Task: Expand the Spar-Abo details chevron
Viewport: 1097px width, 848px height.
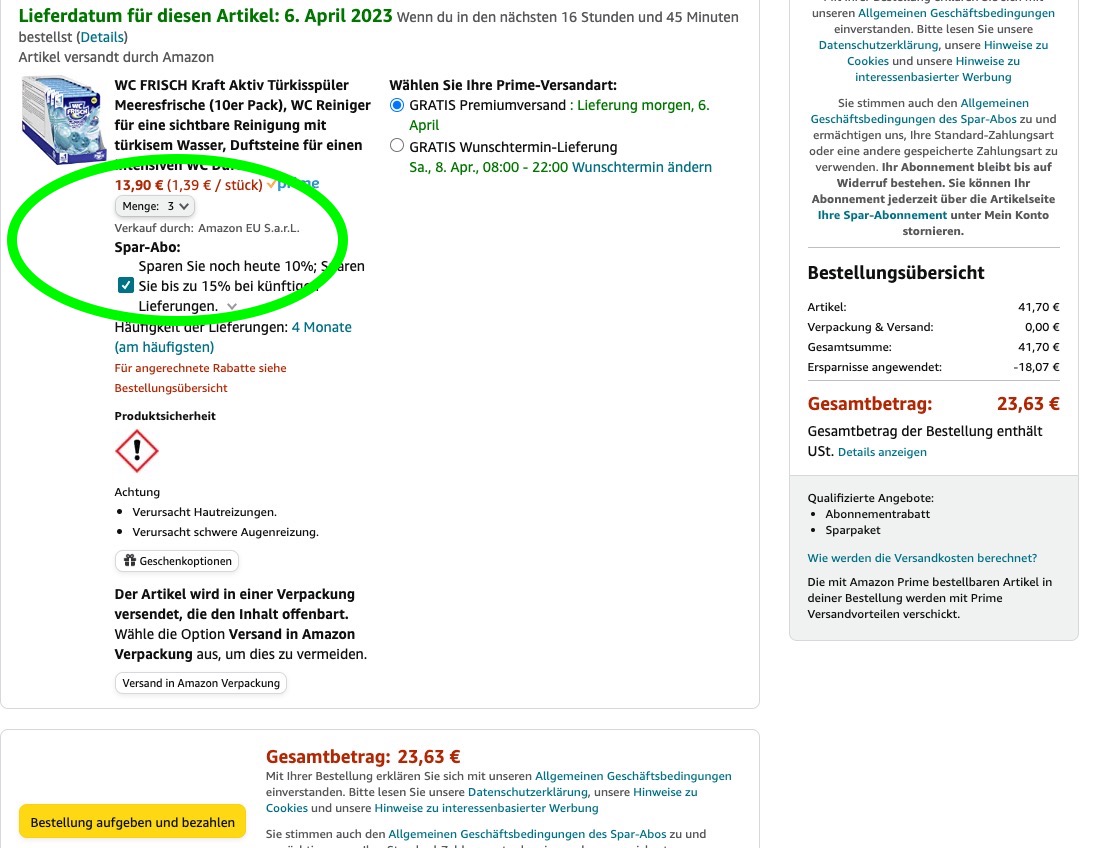Action: point(232,306)
